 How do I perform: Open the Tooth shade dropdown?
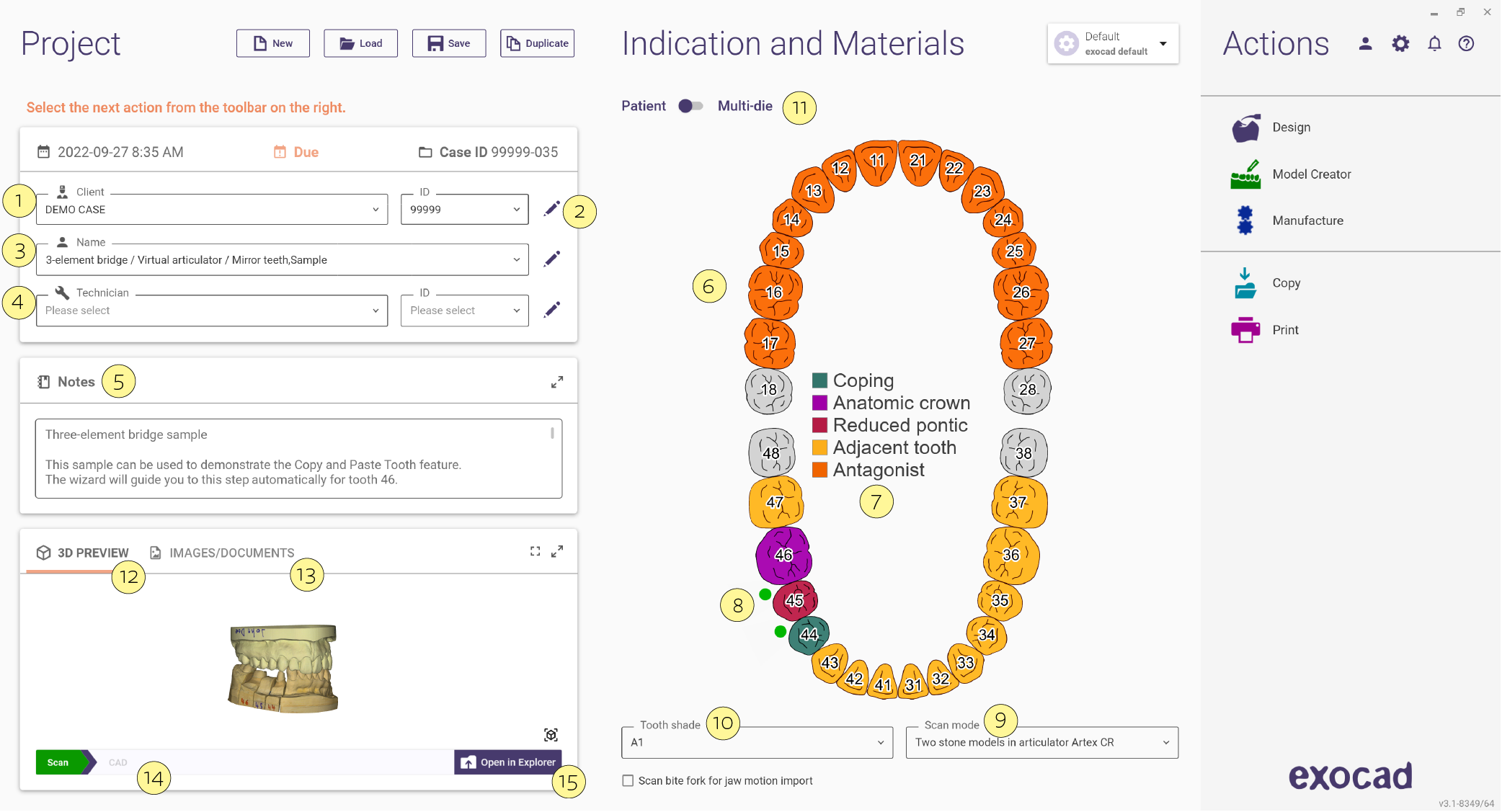pyautogui.click(x=757, y=742)
